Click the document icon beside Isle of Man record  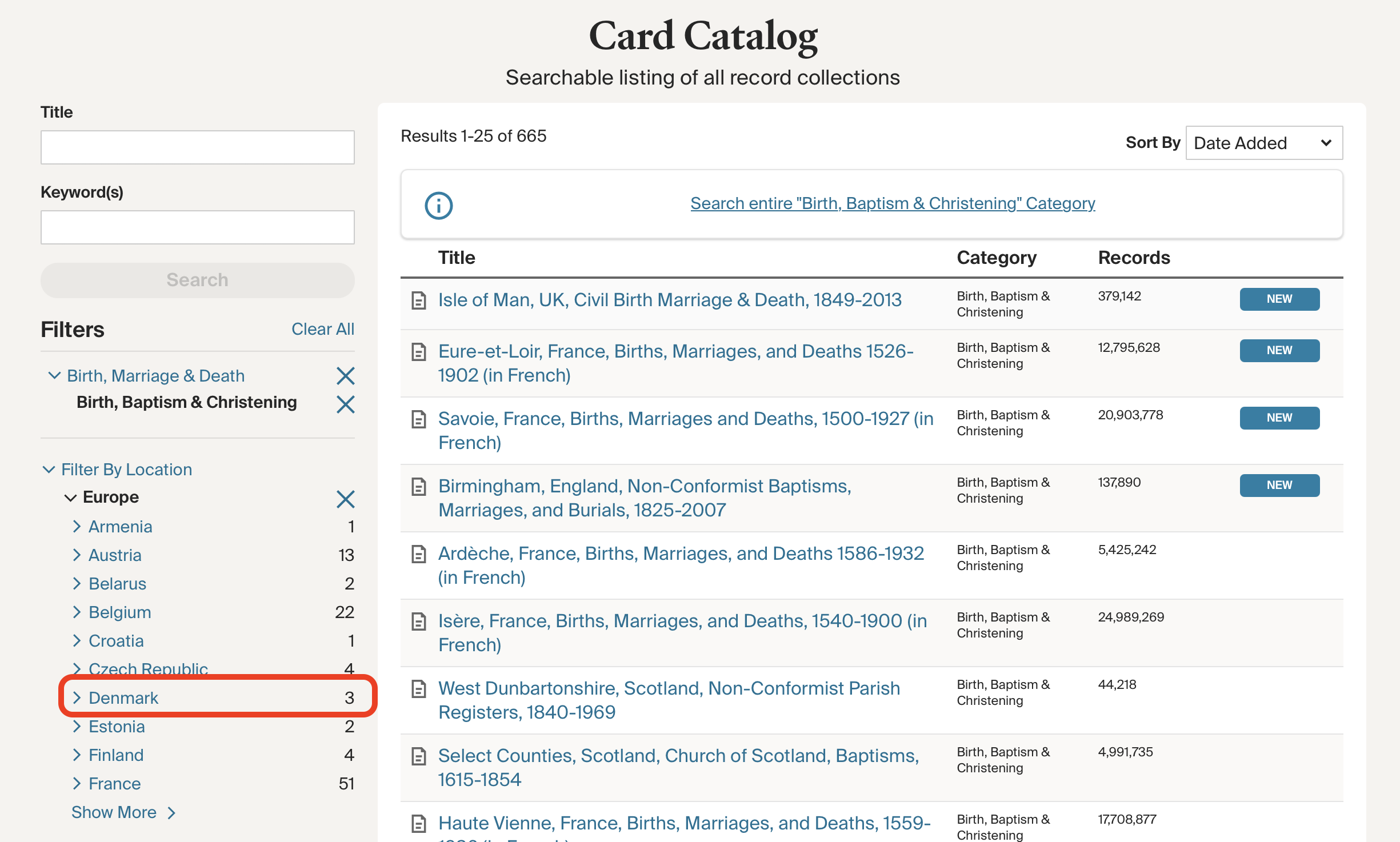[419, 300]
